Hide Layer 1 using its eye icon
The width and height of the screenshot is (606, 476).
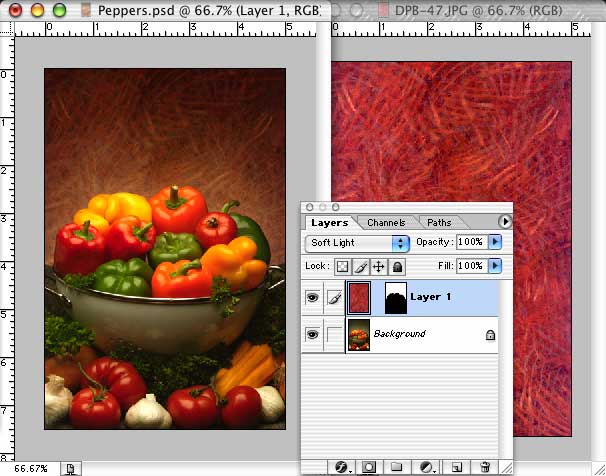[x=312, y=298]
